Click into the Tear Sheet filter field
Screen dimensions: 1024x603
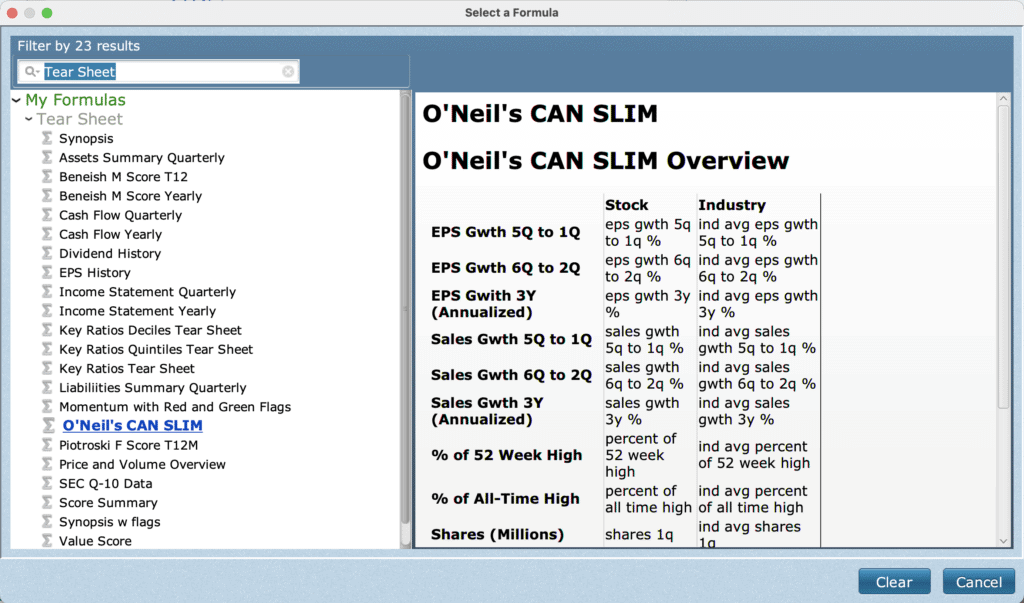[x=158, y=71]
